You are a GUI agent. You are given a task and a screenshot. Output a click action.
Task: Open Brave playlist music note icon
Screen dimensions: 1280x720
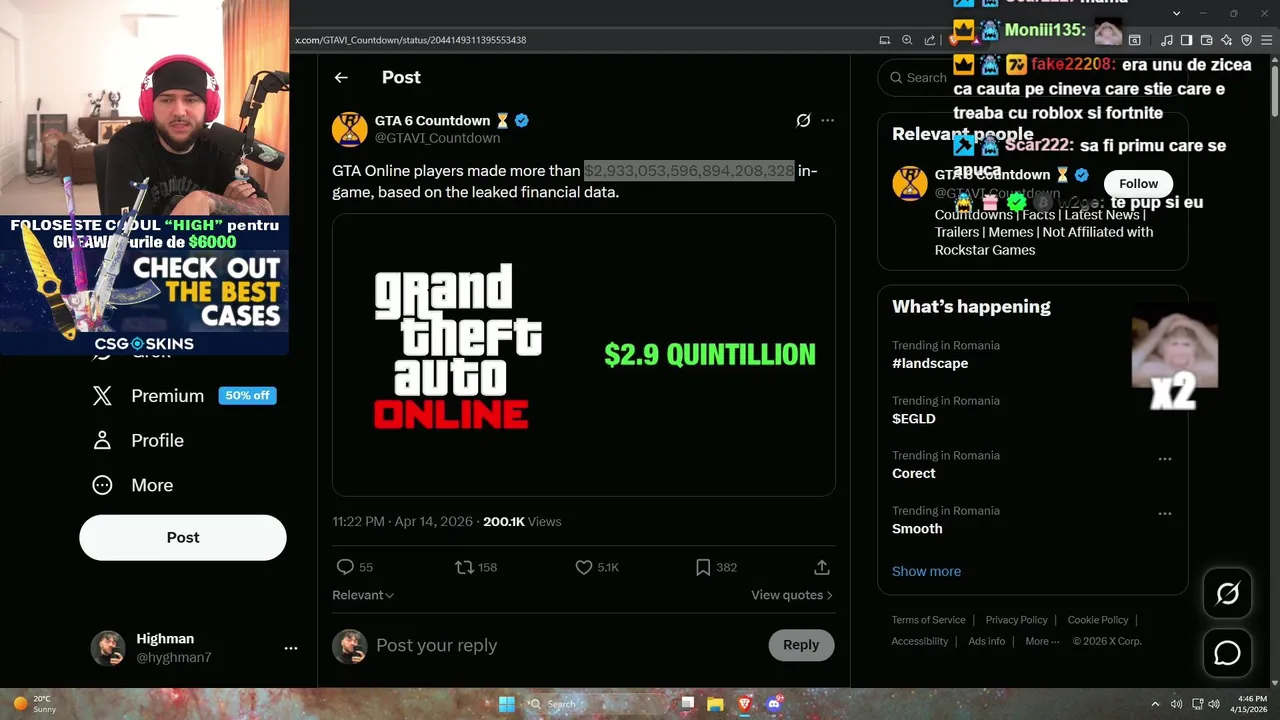1167,40
